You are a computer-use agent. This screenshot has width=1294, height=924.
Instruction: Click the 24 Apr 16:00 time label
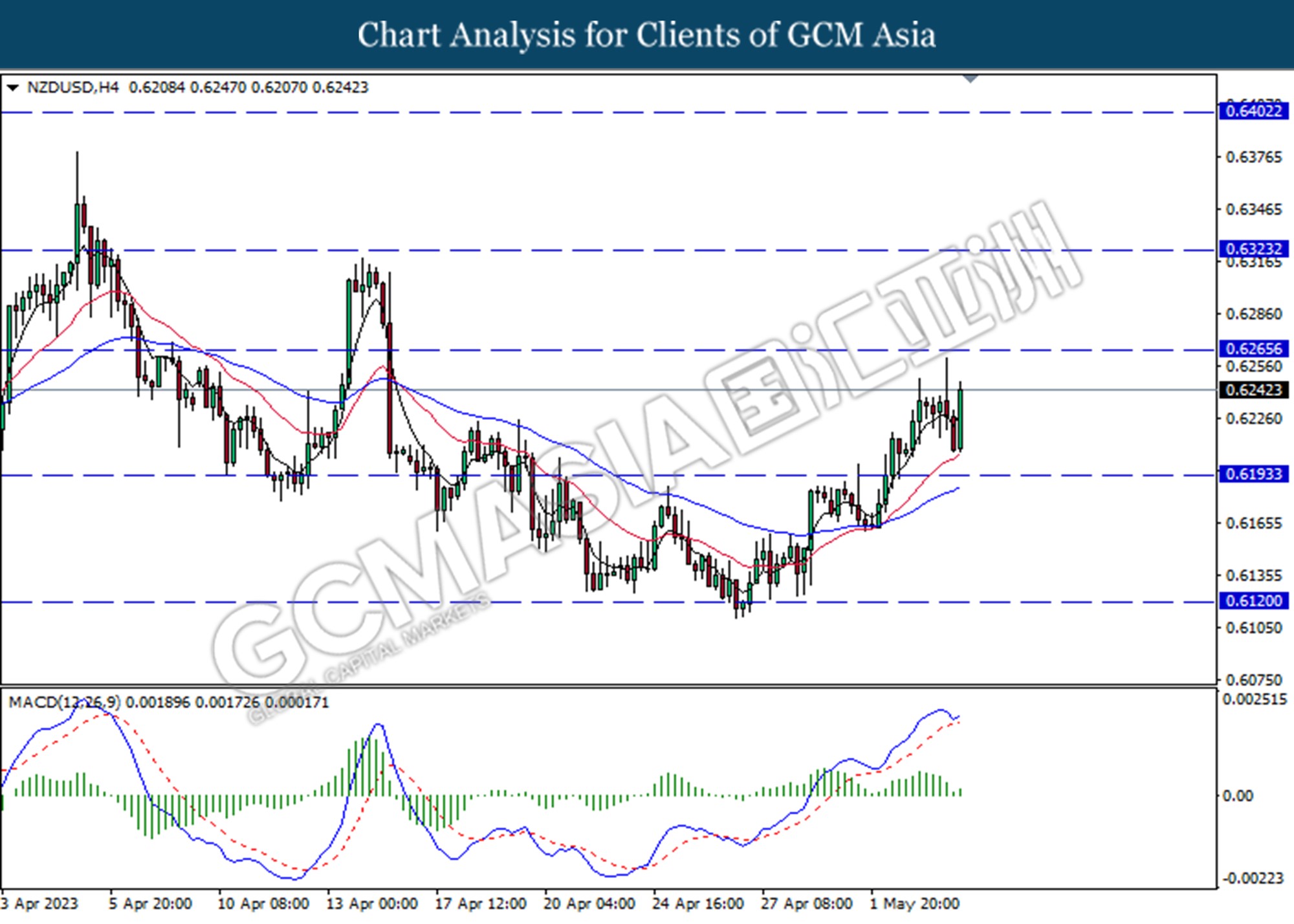(697, 903)
